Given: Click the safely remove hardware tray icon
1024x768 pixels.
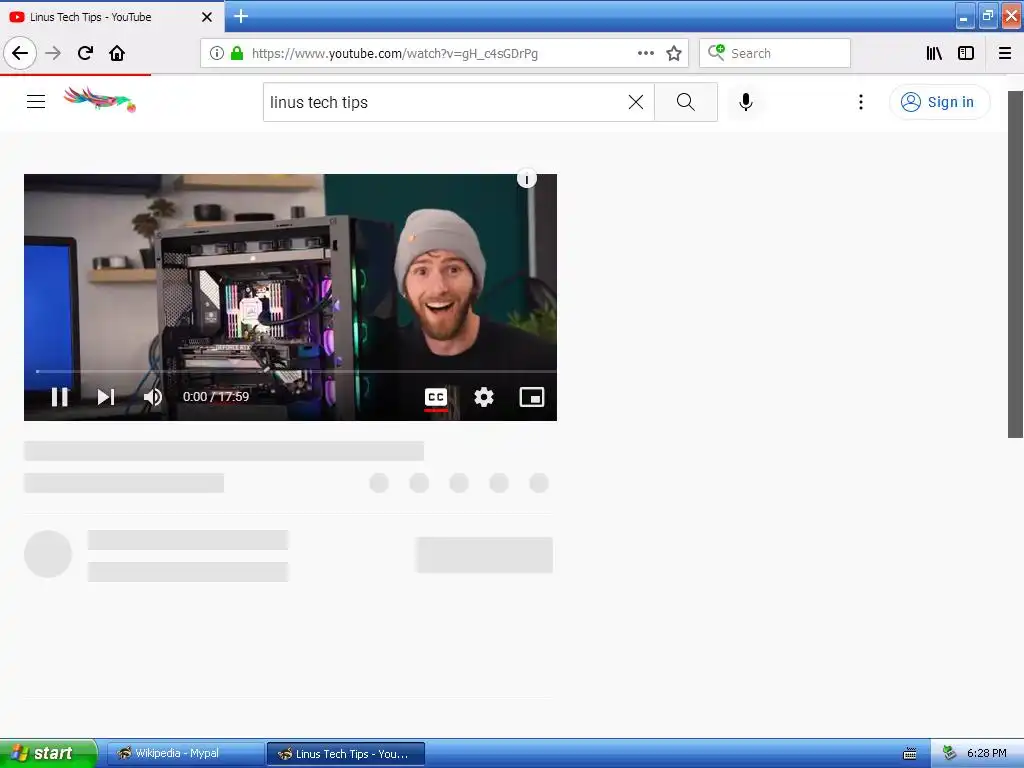Looking at the screenshot, I should click(x=950, y=754).
